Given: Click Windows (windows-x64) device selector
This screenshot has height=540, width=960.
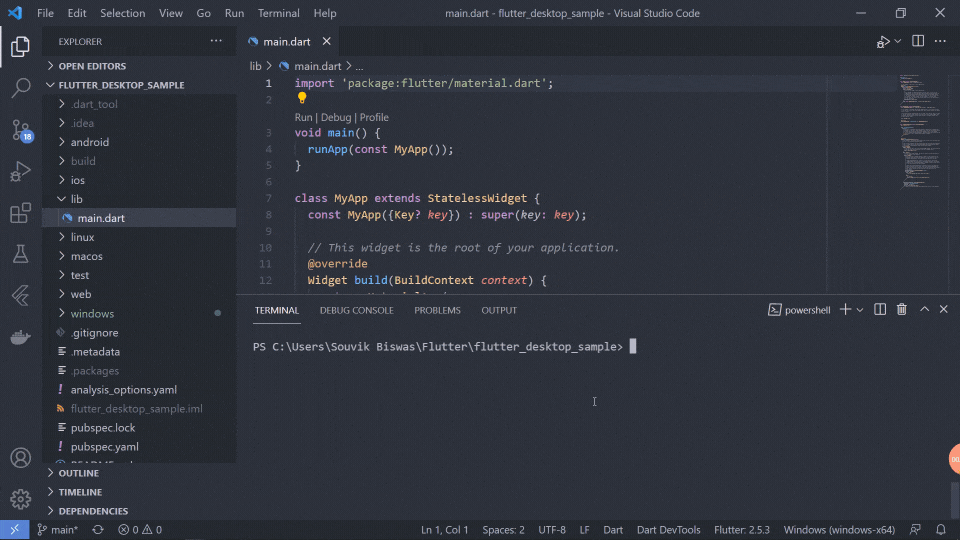Looking at the screenshot, I should point(839,530).
